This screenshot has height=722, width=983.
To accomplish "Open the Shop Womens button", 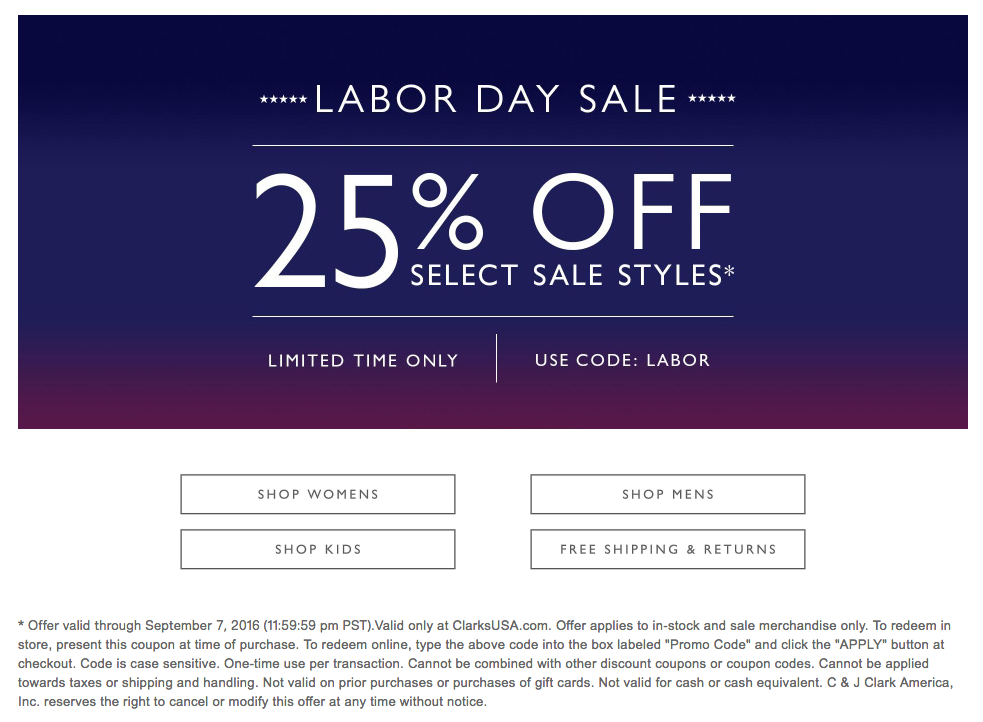I will pos(318,494).
